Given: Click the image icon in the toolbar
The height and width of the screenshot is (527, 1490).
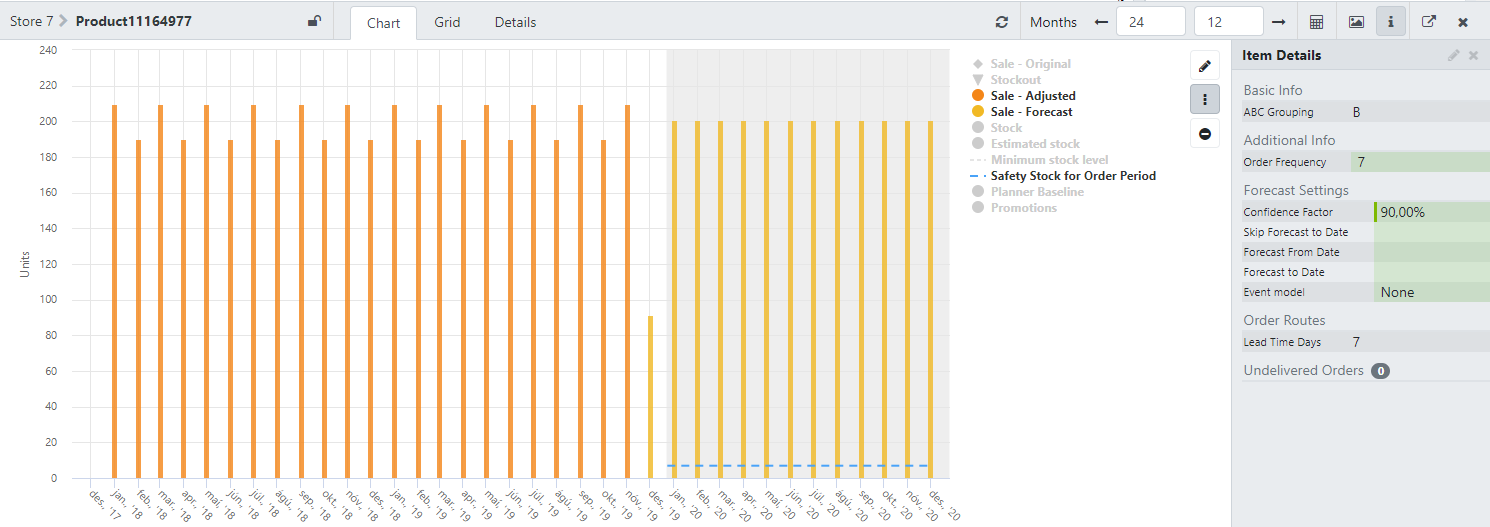Looking at the screenshot, I should pos(1356,22).
